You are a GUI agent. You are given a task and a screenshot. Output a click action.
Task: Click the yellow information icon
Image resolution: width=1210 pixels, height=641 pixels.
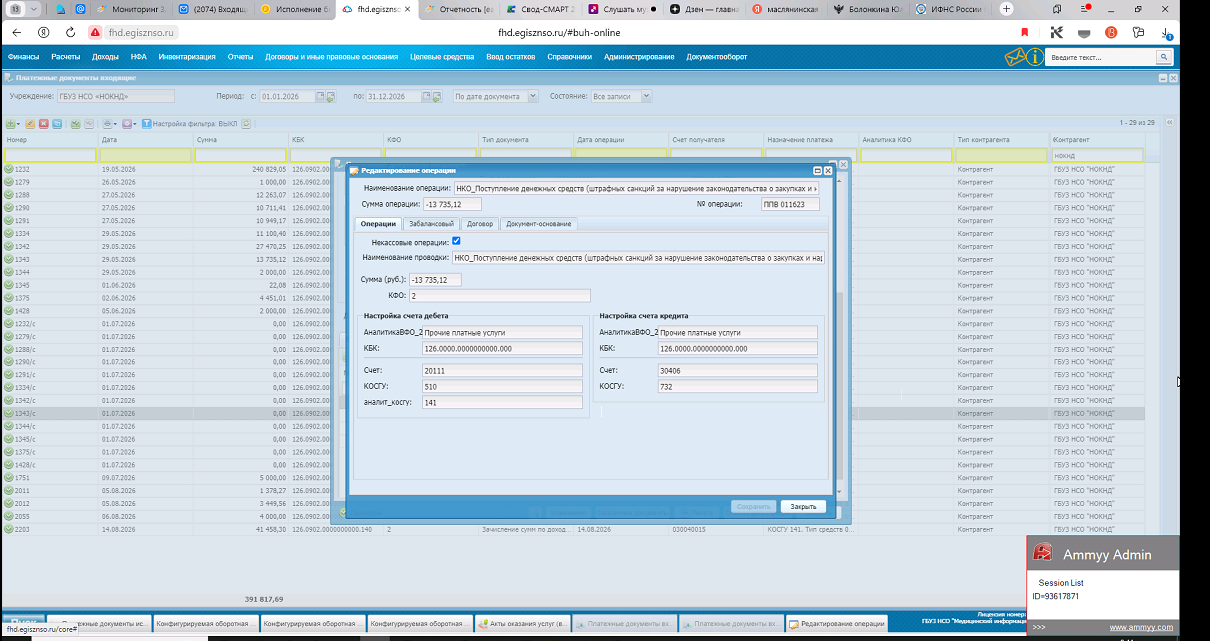click(1036, 57)
